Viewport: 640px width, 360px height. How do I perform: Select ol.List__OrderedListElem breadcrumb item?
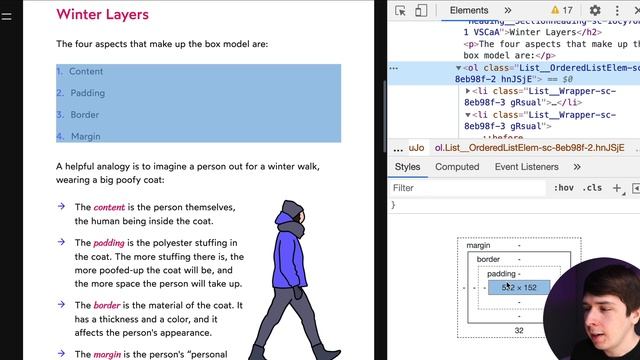click(529, 148)
